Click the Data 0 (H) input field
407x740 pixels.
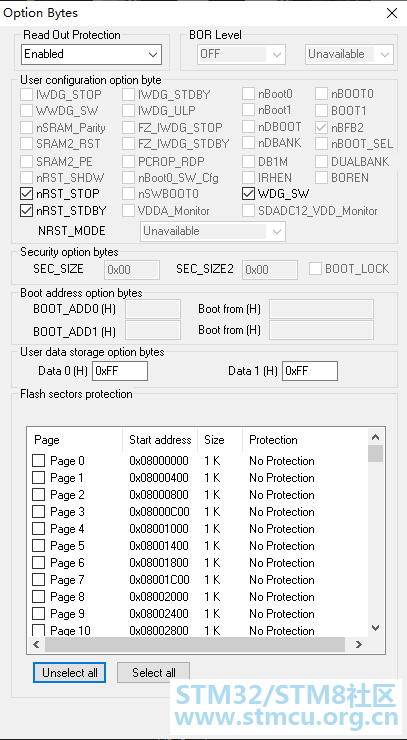pyautogui.click(x=120, y=371)
